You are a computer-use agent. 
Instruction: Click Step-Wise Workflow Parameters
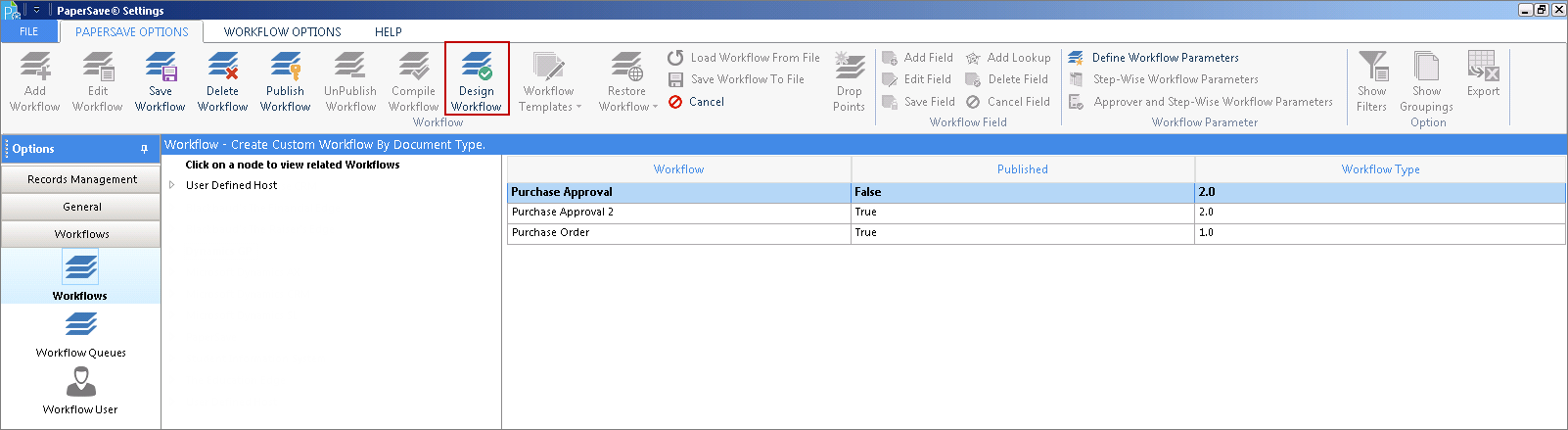point(1163,79)
